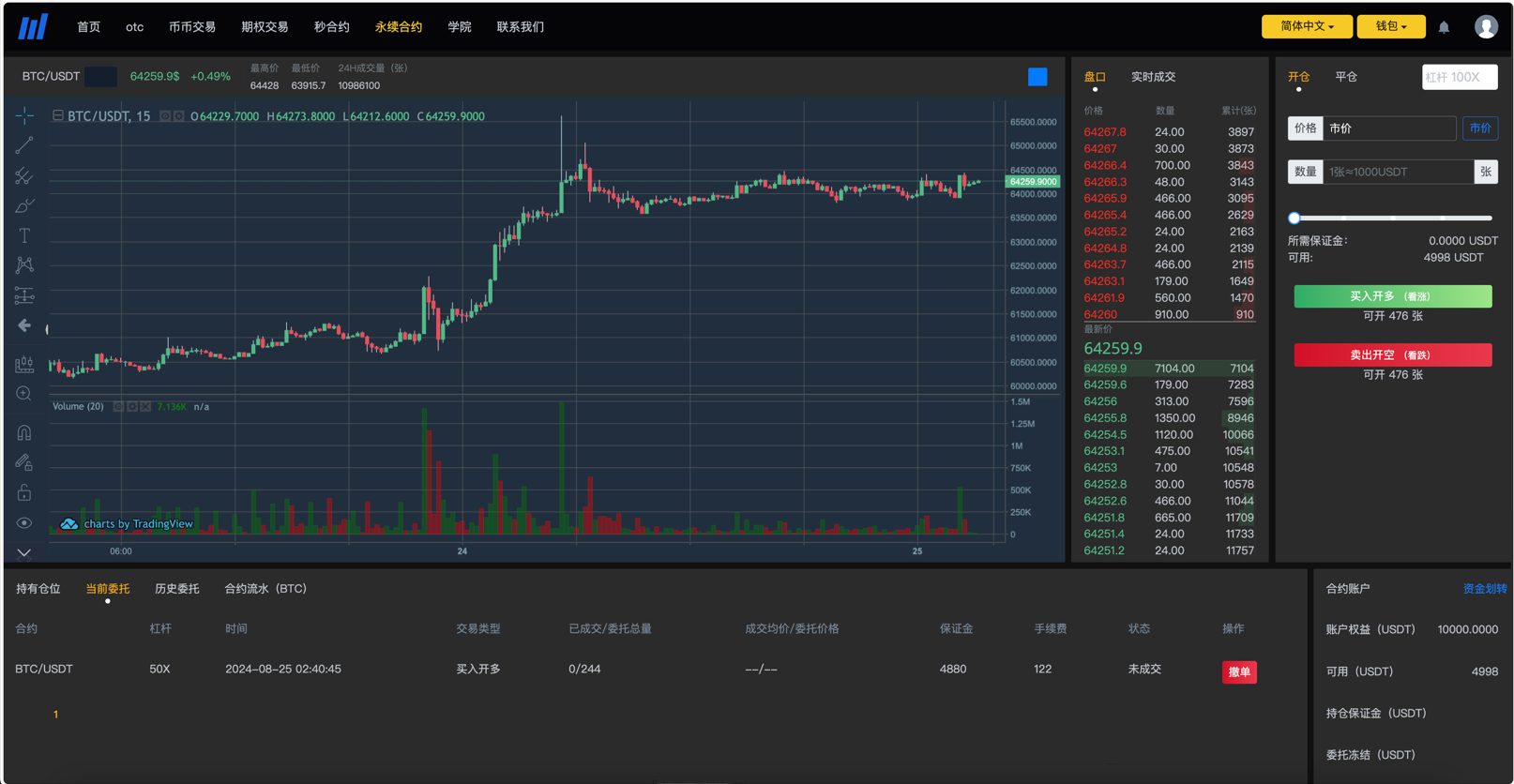Select the trend line drawing tool
The image size is (1514, 784).
24,145
